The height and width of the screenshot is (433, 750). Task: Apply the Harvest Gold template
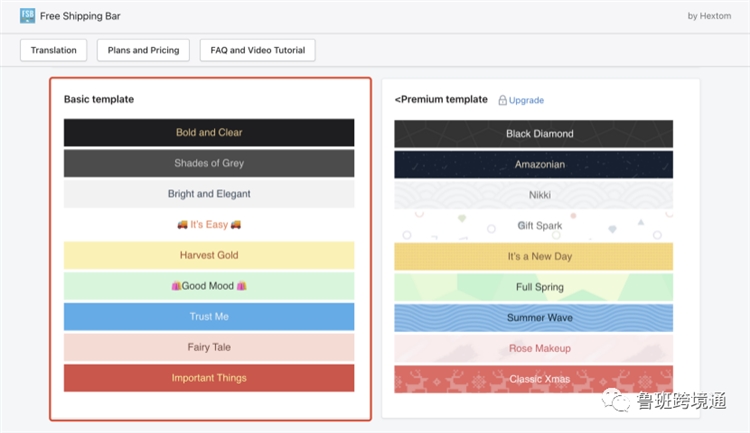[209, 256]
